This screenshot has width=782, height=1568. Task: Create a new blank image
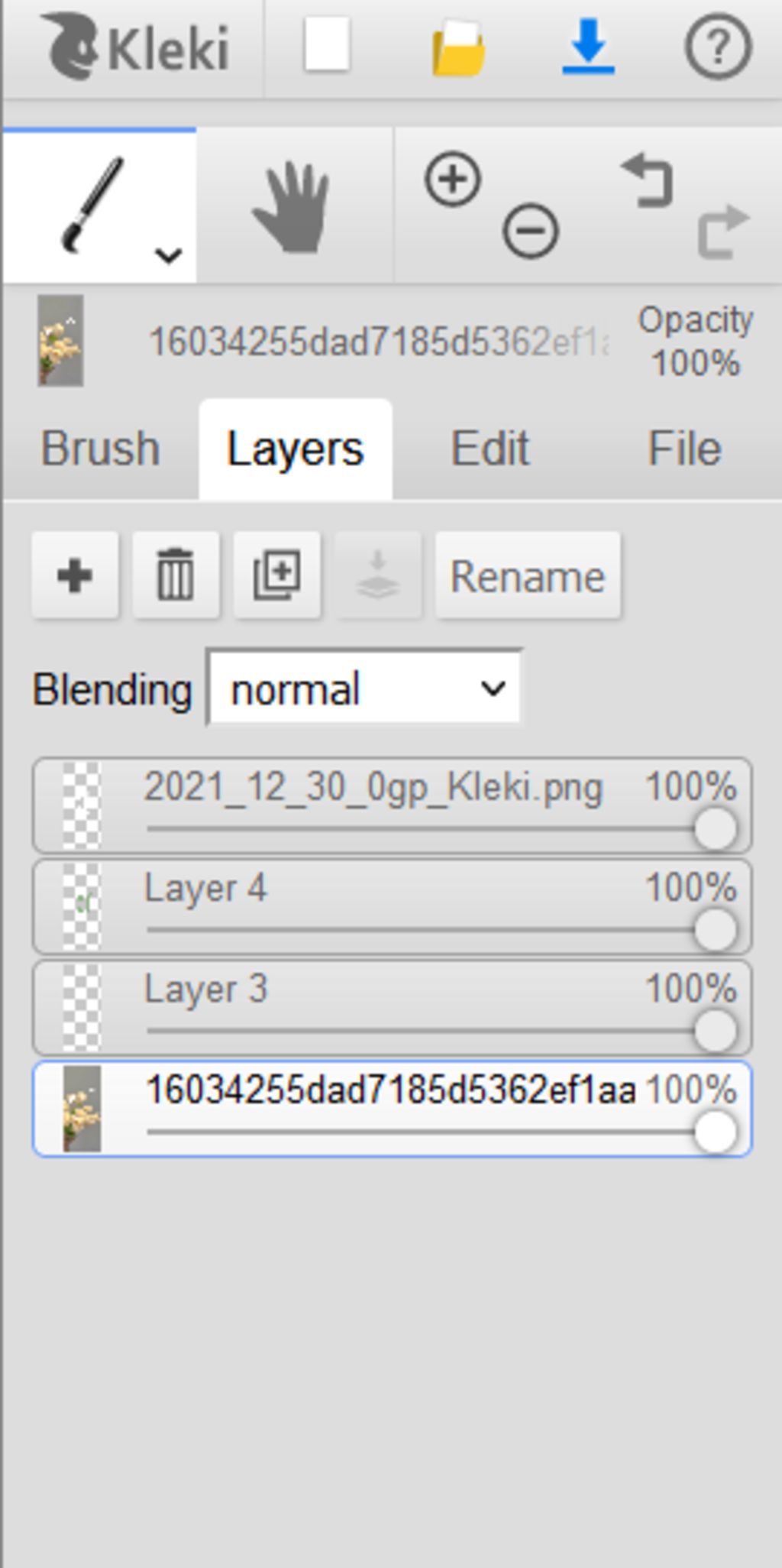pyautogui.click(x=327, y=46)
